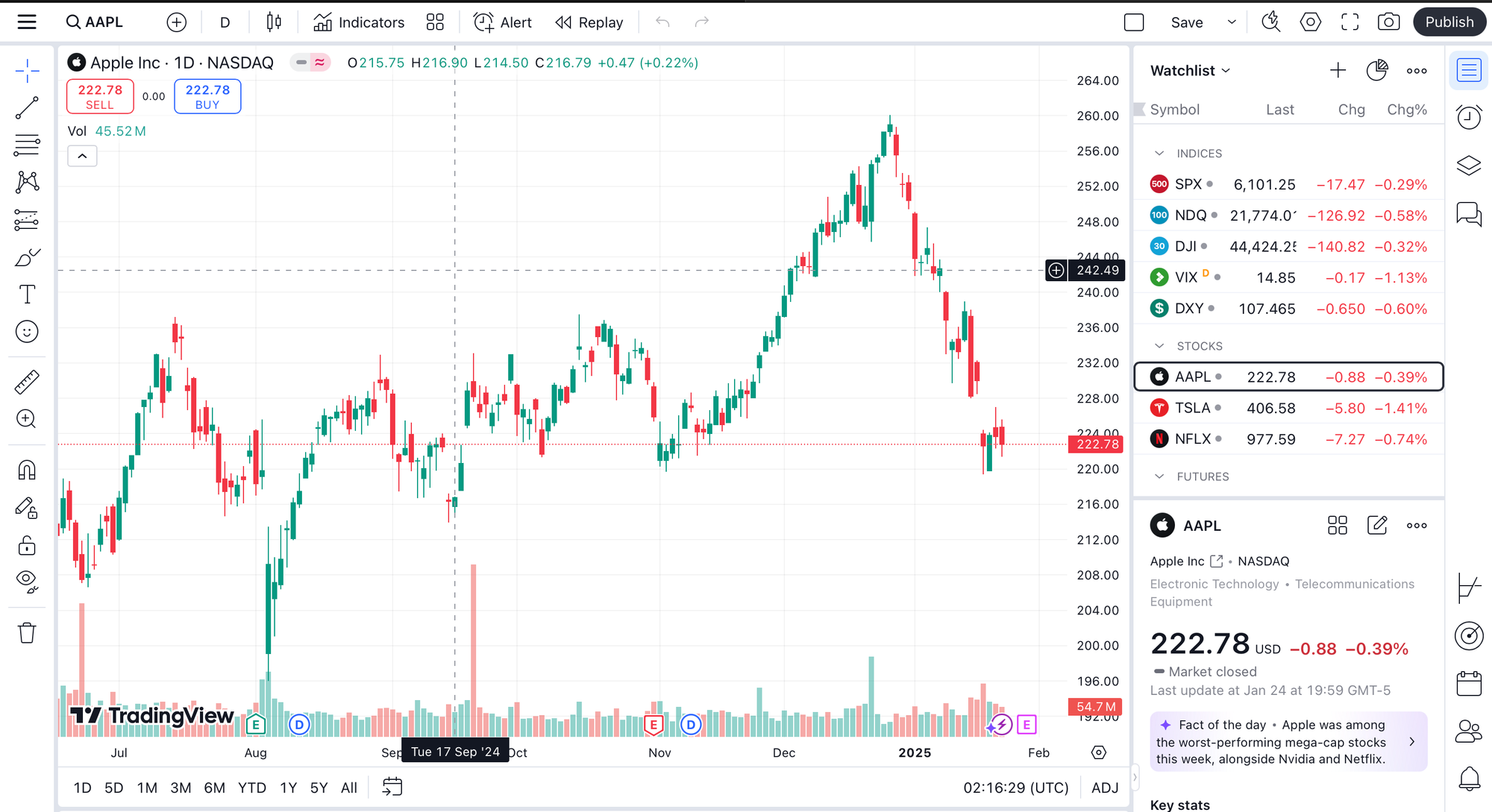Select the crosshair cursor tool
1492x812 pixels.
click(27, 71)
